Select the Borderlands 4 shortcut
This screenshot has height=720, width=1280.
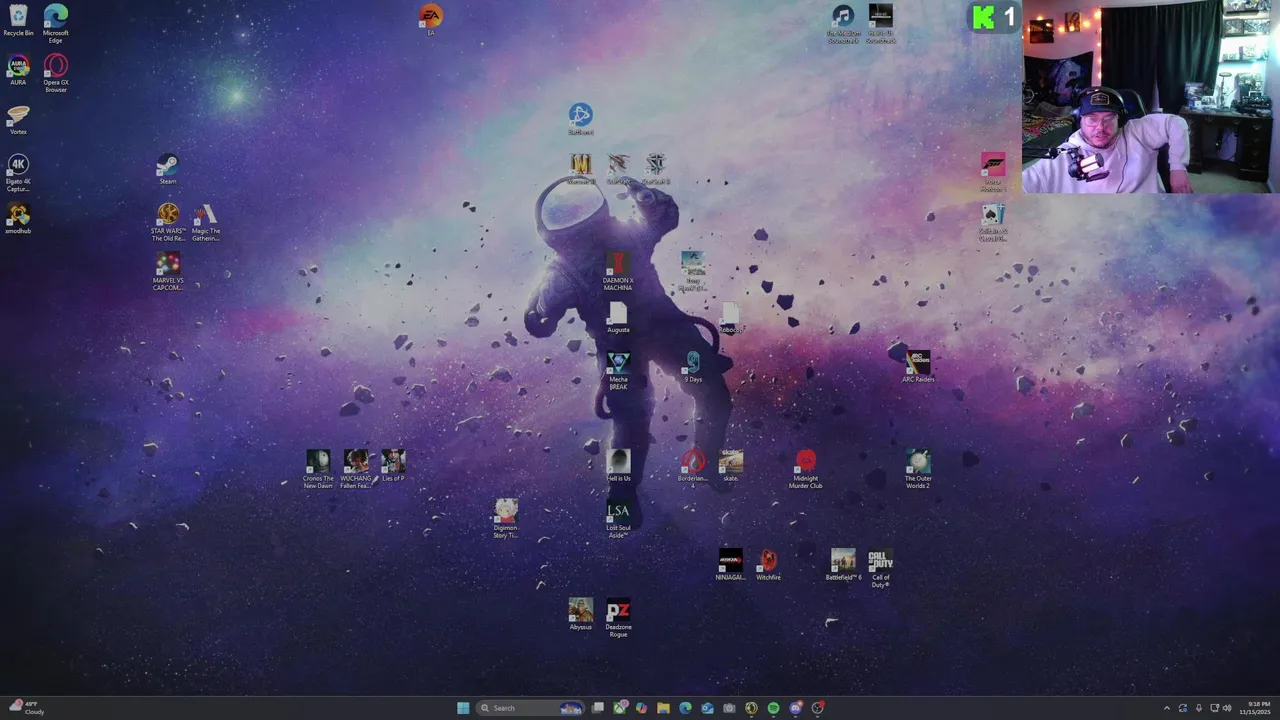[693, 469]
